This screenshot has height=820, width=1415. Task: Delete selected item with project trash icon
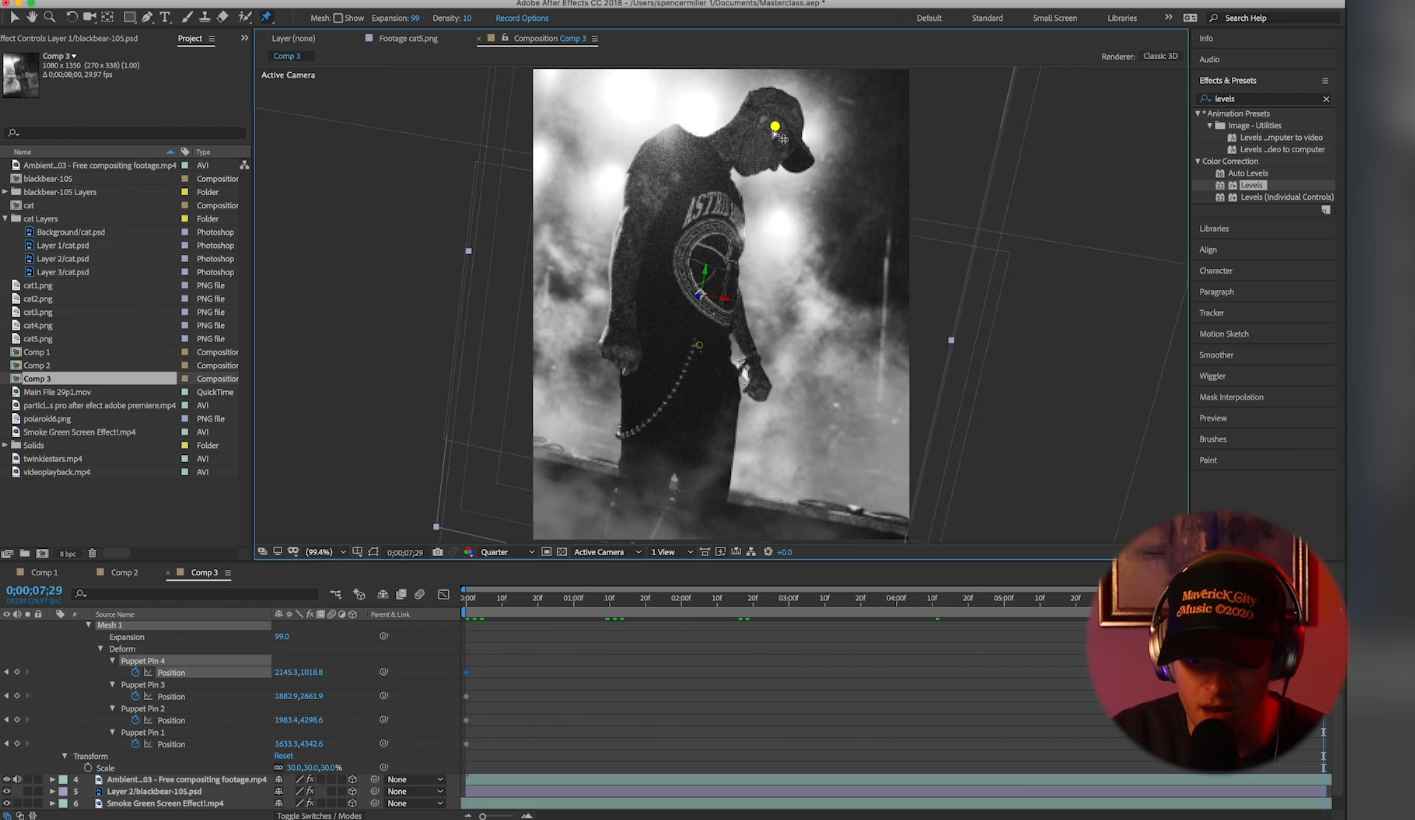(x=92, y=554)
